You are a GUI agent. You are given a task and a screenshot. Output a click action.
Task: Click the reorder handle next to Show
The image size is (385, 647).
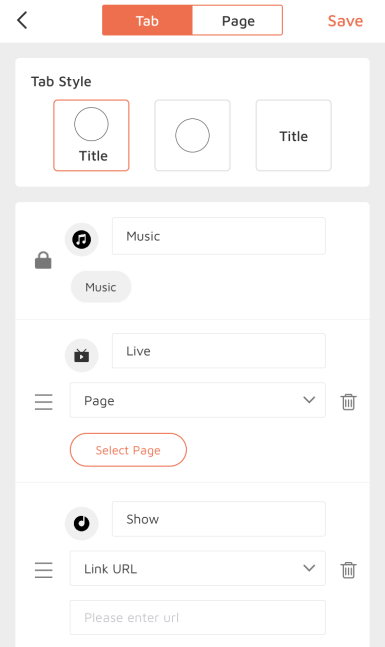click(44, 570)
